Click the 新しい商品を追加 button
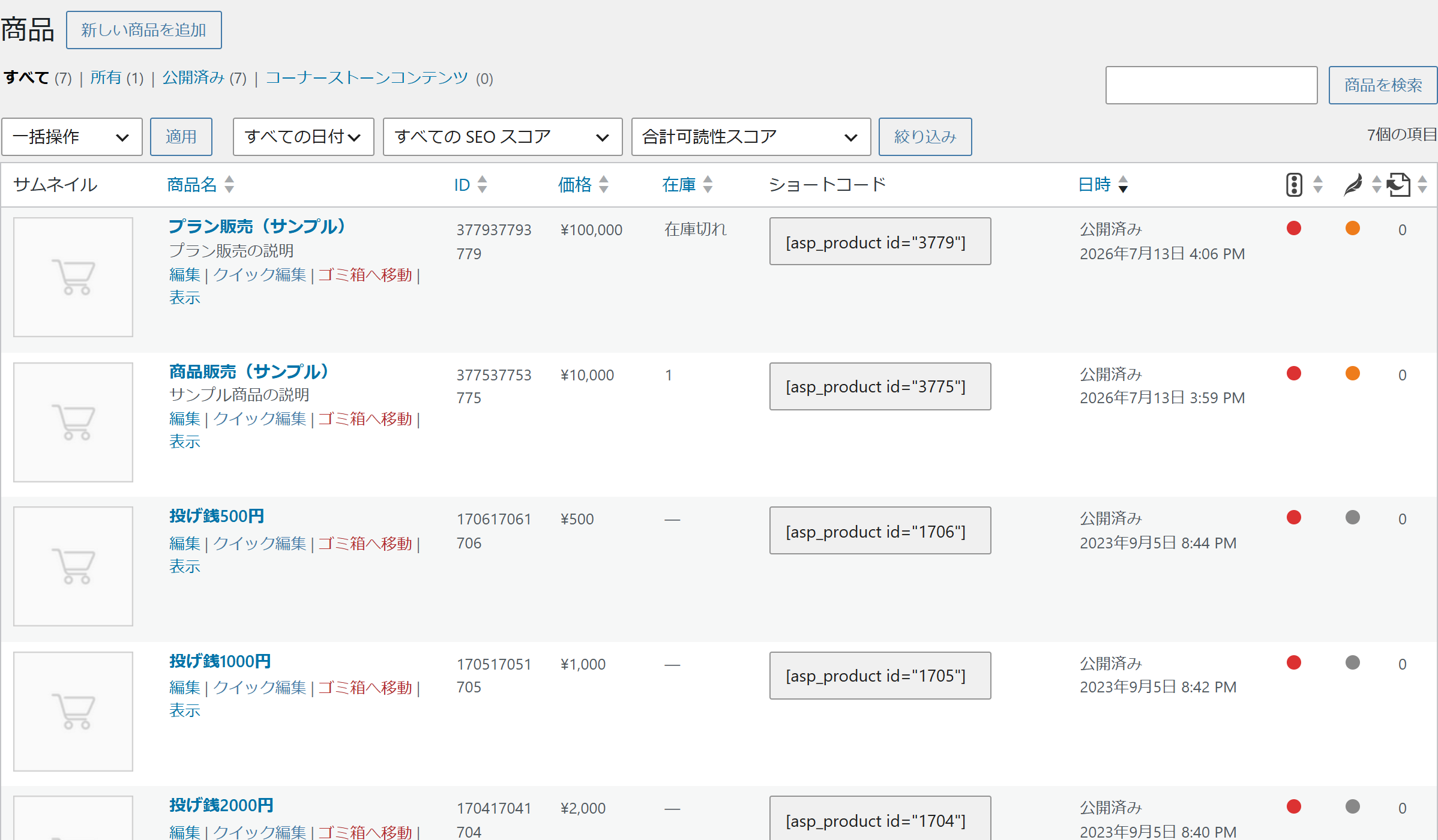Image resolution: width=1438 pixels, height=840 pixels. coord(144,30)
